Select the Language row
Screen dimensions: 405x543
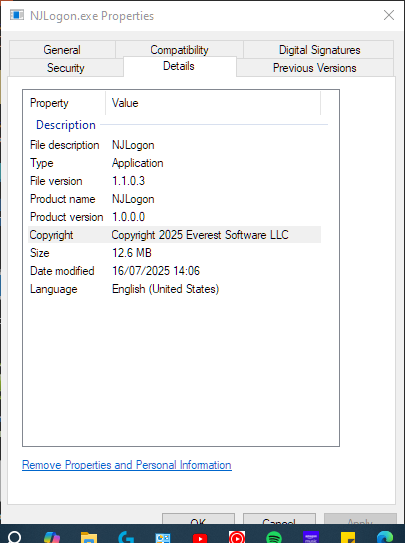pyautogui.click(x=174, y=289)
